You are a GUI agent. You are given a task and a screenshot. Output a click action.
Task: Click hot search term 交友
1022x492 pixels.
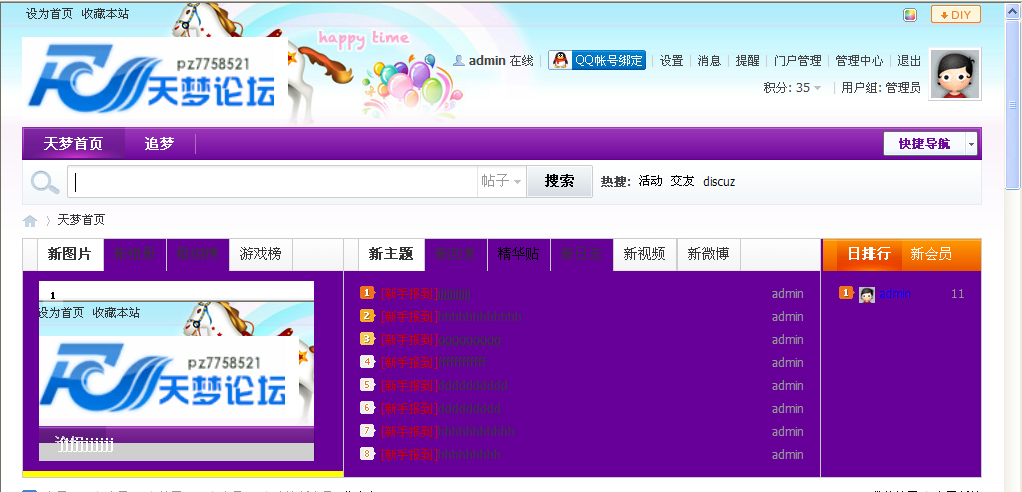coord(682,181)
